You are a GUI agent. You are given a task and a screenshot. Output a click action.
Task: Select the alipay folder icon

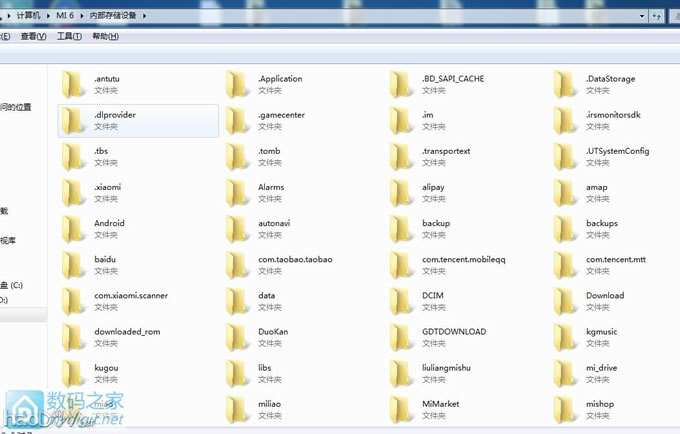404,193
